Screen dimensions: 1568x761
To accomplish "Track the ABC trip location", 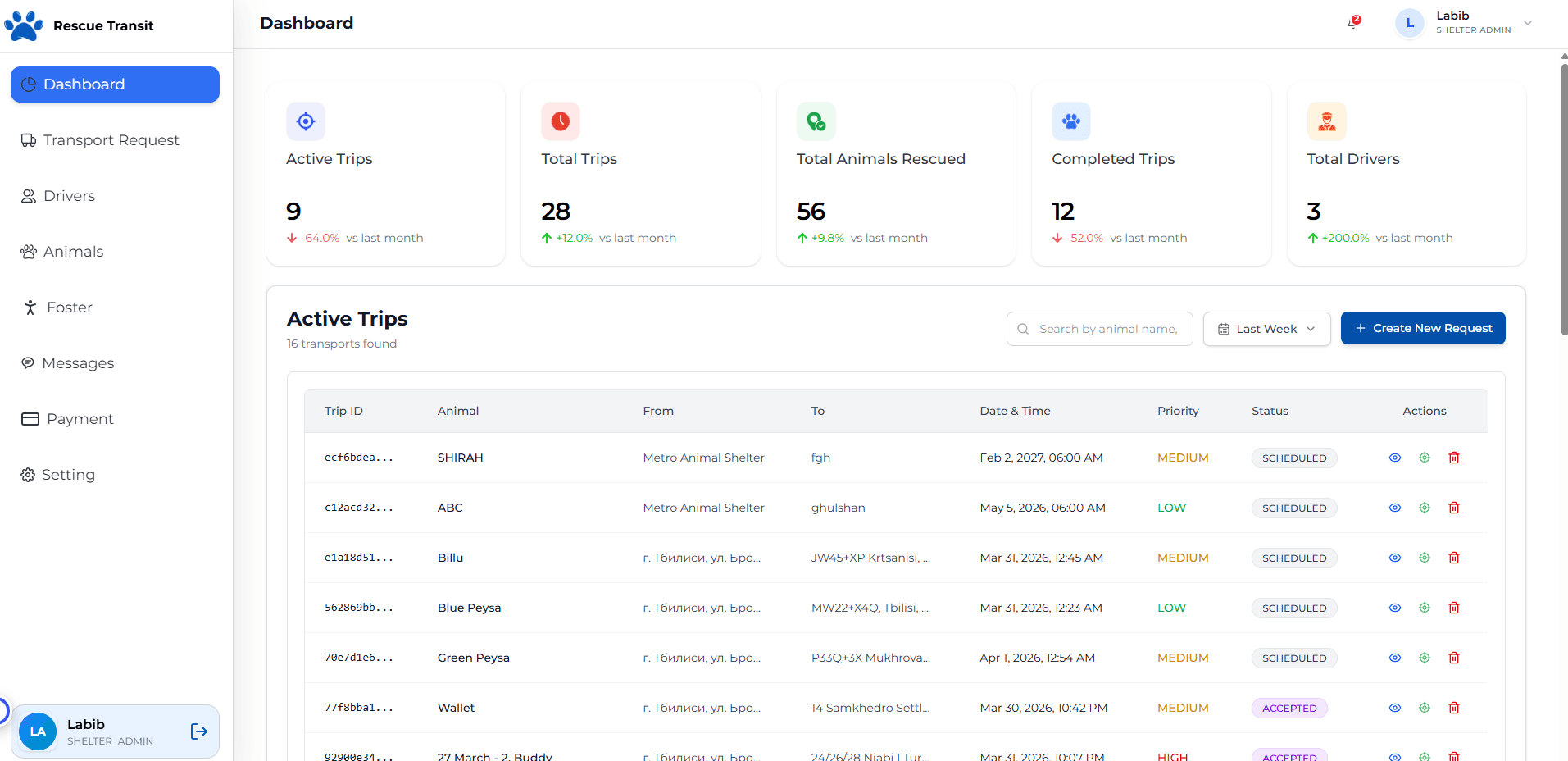I will click(1425, 508).
